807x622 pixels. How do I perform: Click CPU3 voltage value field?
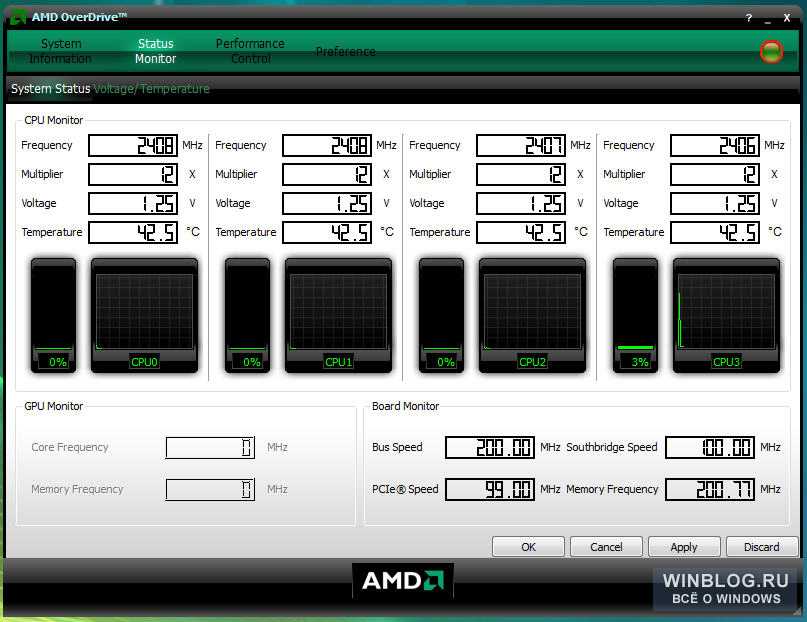[715, 203]
